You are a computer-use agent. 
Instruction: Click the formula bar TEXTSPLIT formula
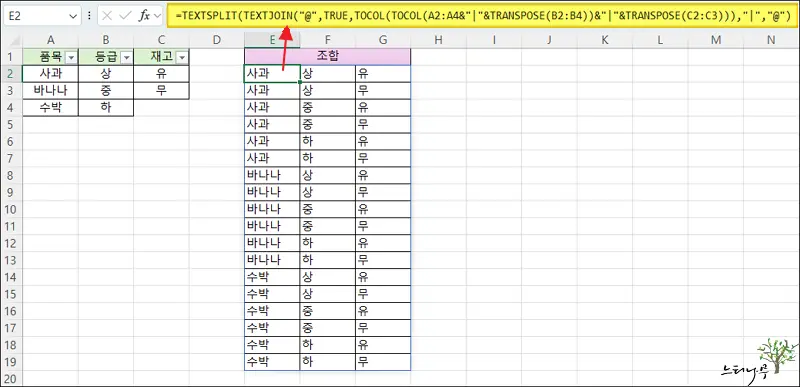pyautogui.click(x=483, y=16)
